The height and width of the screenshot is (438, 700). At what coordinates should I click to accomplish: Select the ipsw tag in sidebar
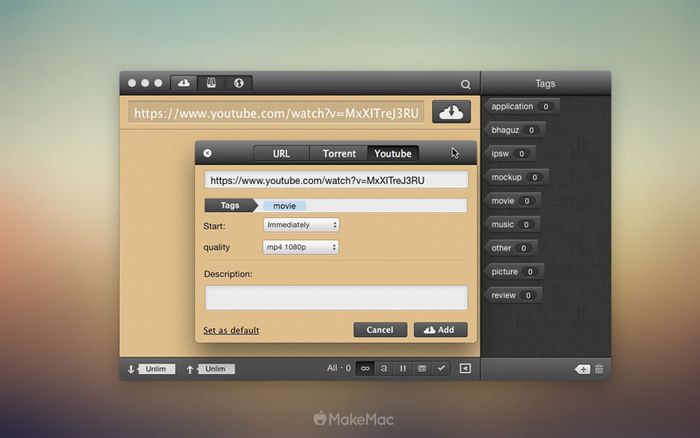(509, 154)
